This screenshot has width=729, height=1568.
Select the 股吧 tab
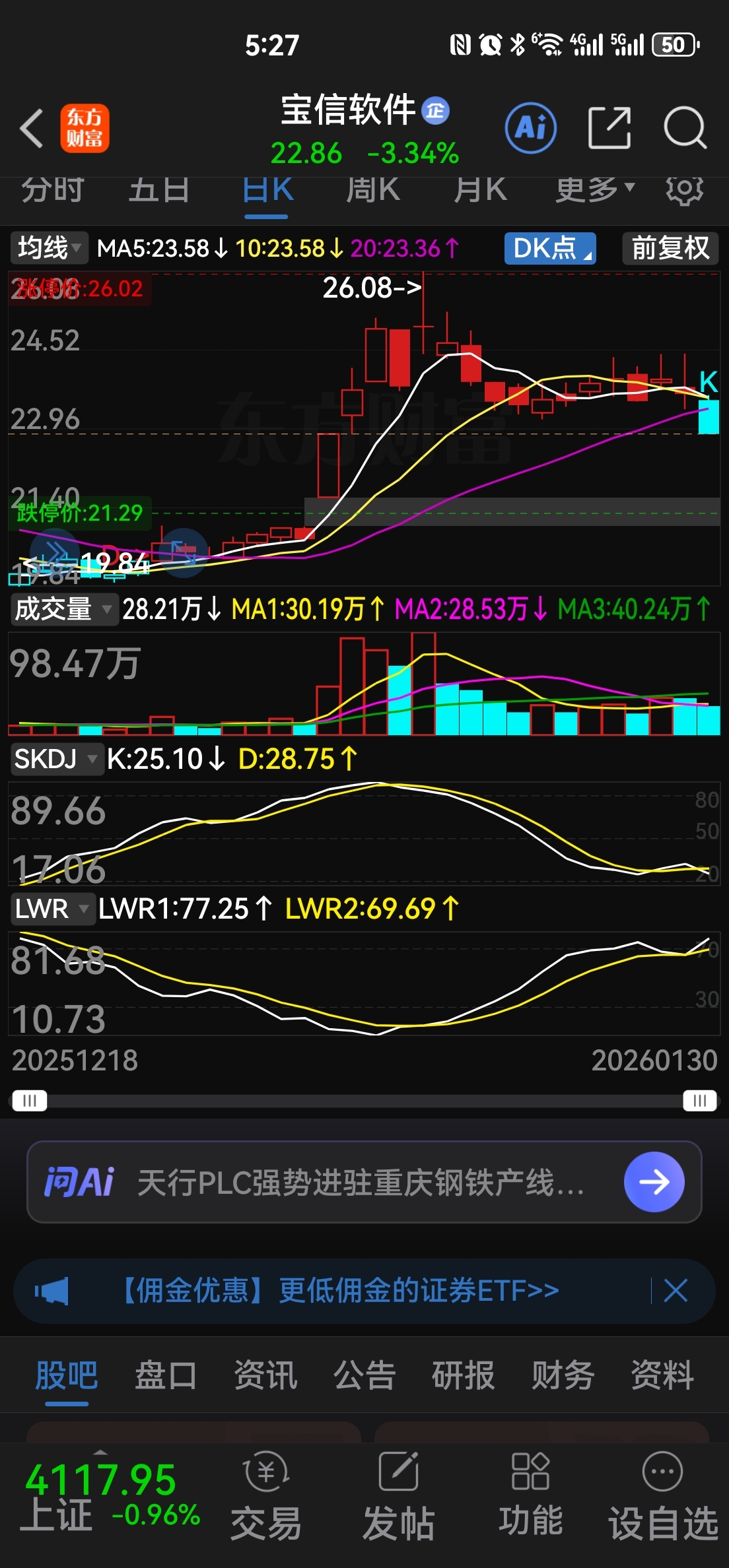[67, 1375]
